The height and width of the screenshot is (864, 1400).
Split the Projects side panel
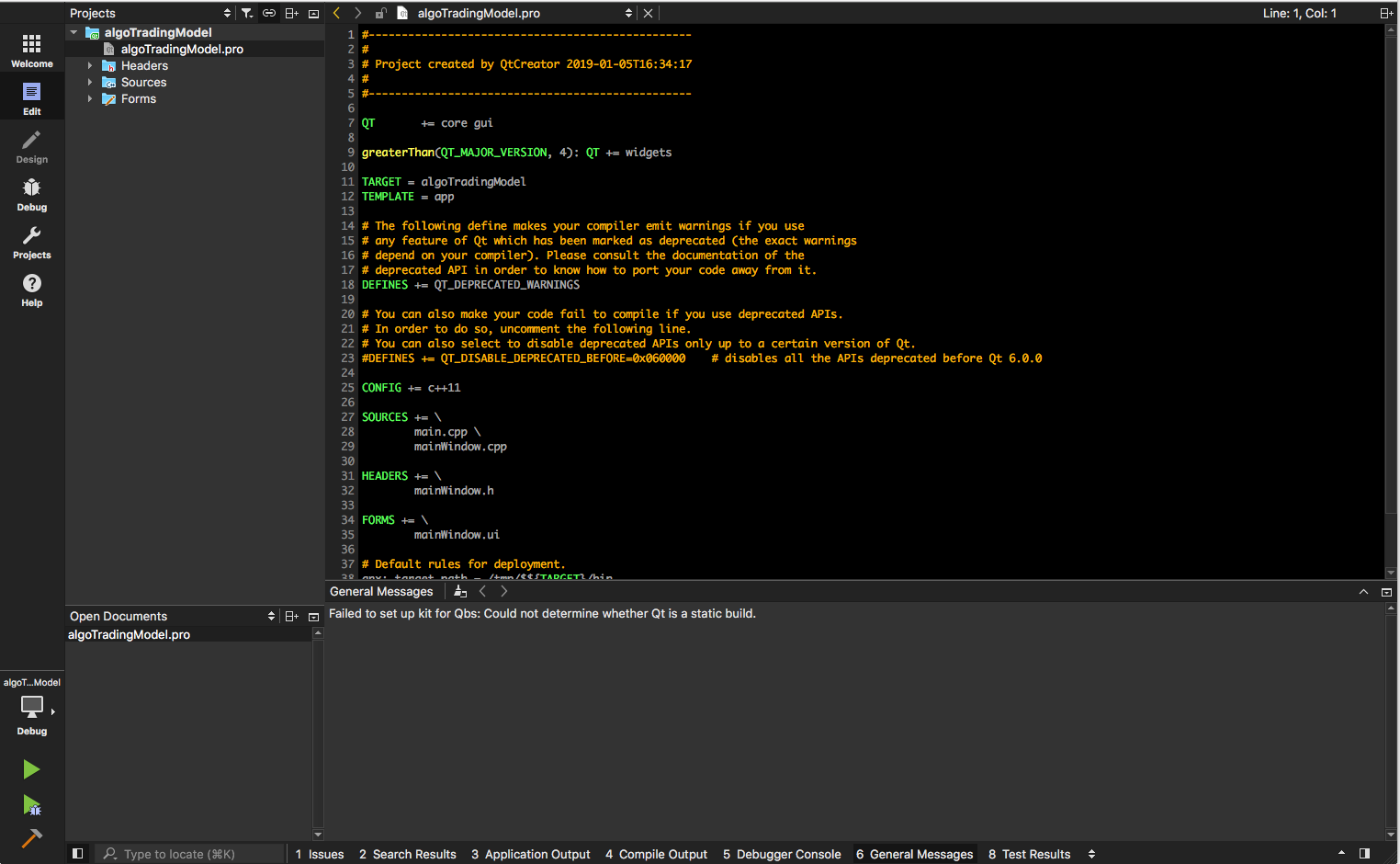pos(291,13)
